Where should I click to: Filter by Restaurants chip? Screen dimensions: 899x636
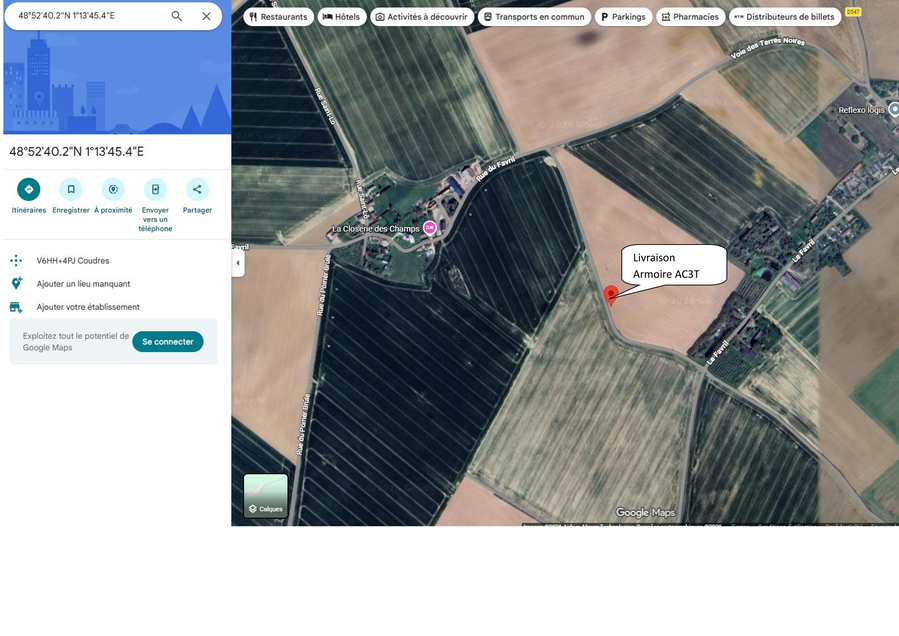point(278,17)
